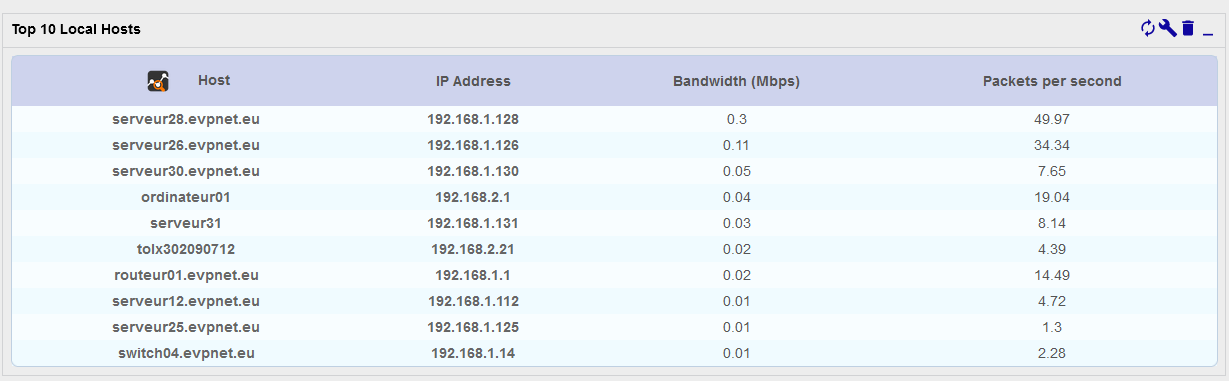Select IP address 192.168.2.1
Screen dimensions: 1229x381
[x=473, y=197]
